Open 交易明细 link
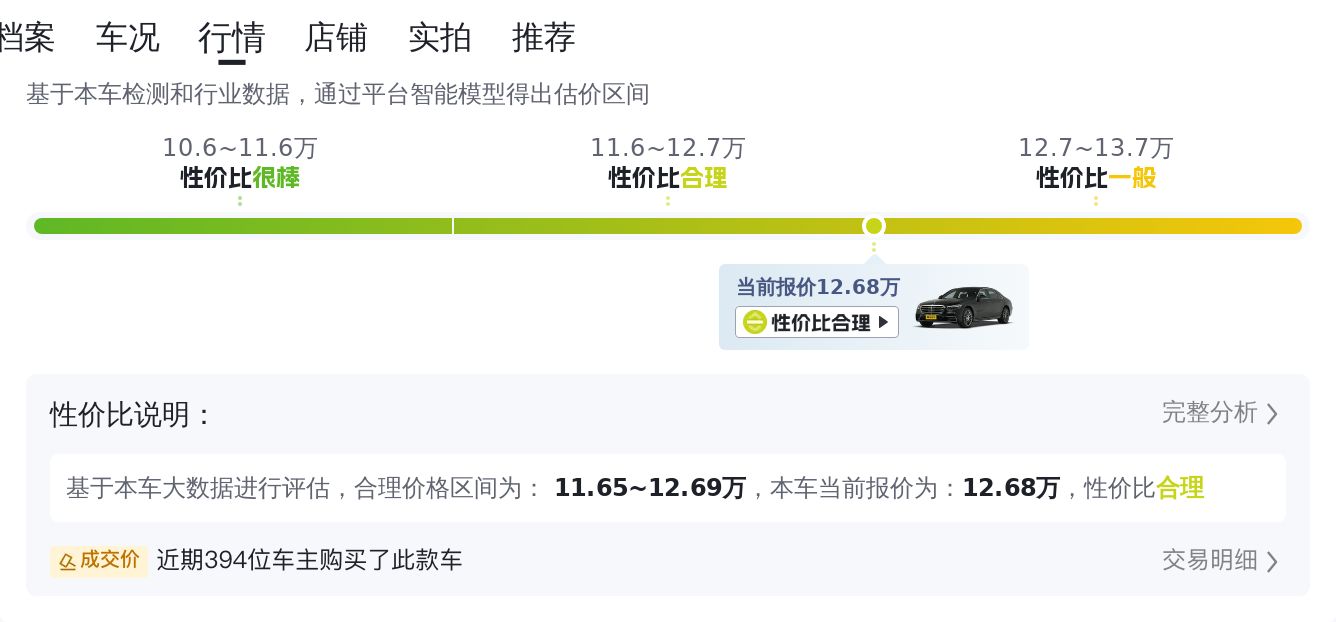The image size is (1336, 622). tap(1209, 560)
